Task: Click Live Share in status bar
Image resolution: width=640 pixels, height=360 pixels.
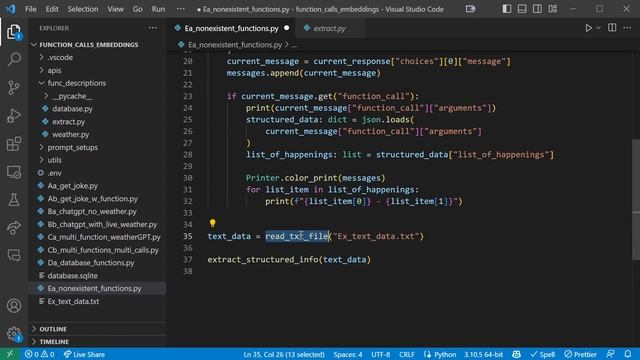Action: (x=84, y=354)
